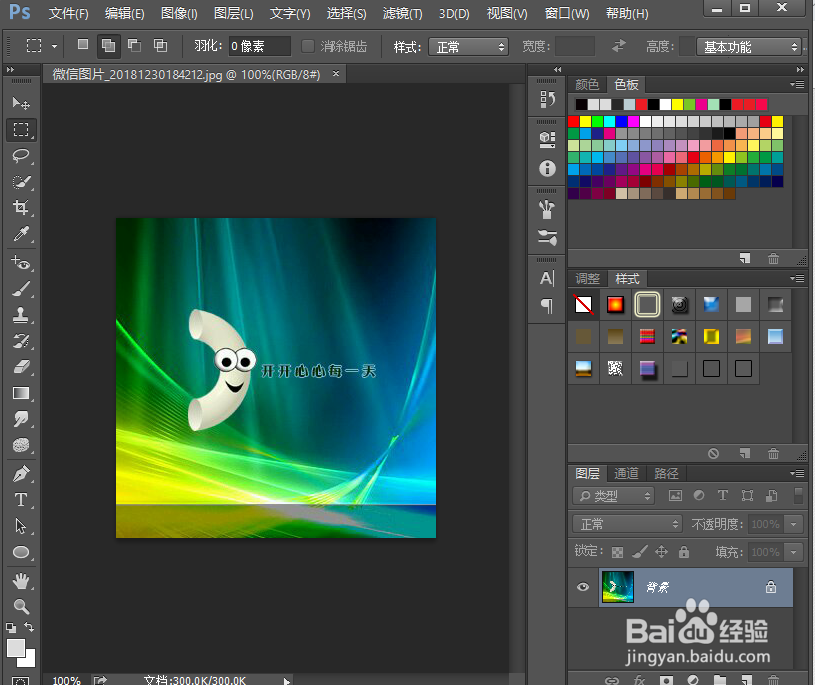Select the Quick Selection tool
815x685 pixels.
pos(21,181)
